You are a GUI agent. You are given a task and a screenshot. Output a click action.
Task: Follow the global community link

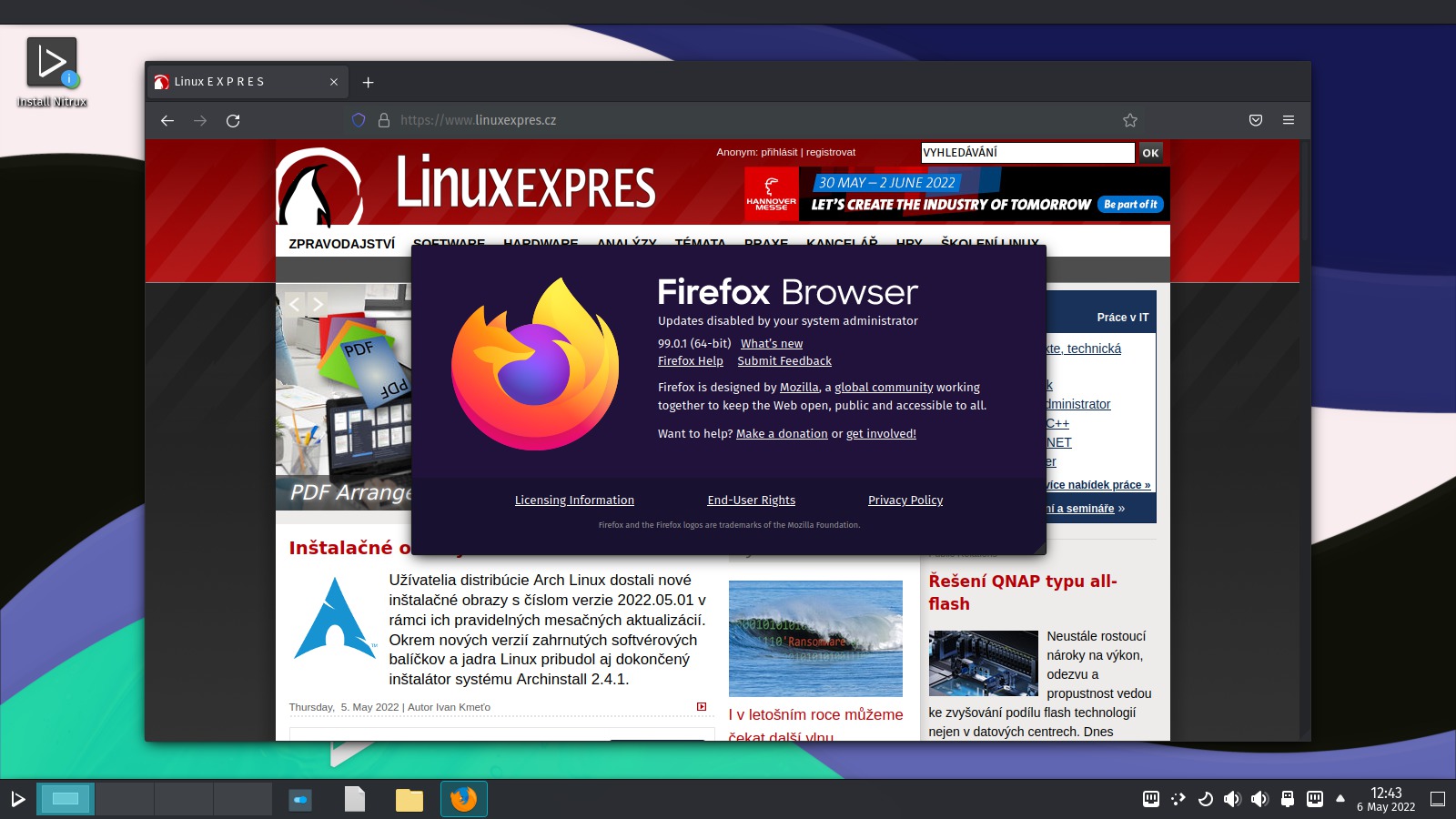[x=884, y=388]
